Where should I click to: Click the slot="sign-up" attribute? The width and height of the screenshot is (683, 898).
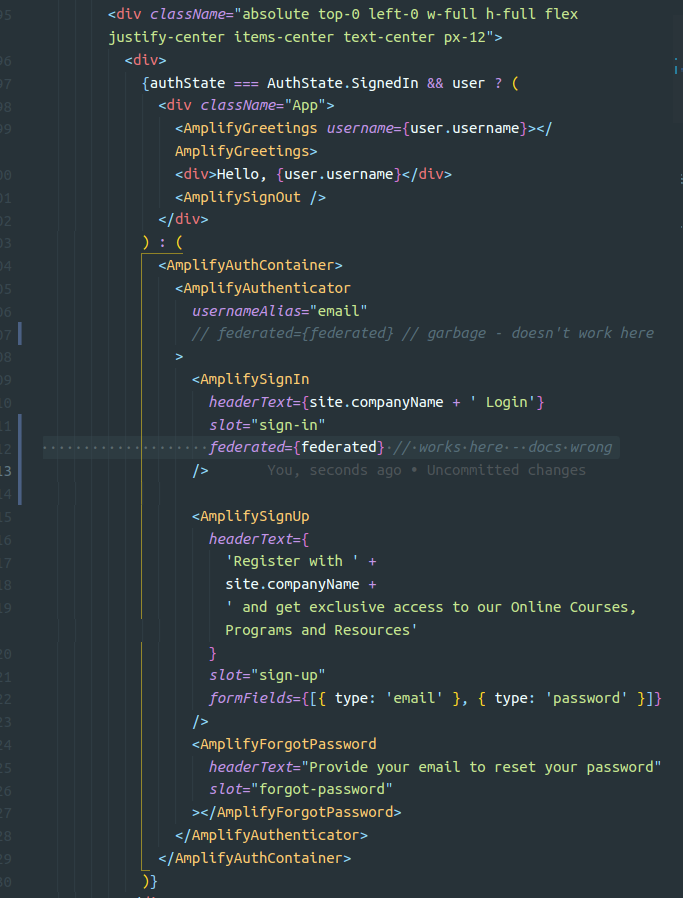(267, 675)
